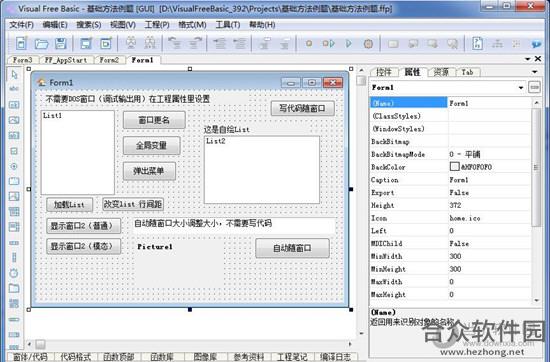
Task: Select the timer clock control in toolbox
Action: pos(14,273)
